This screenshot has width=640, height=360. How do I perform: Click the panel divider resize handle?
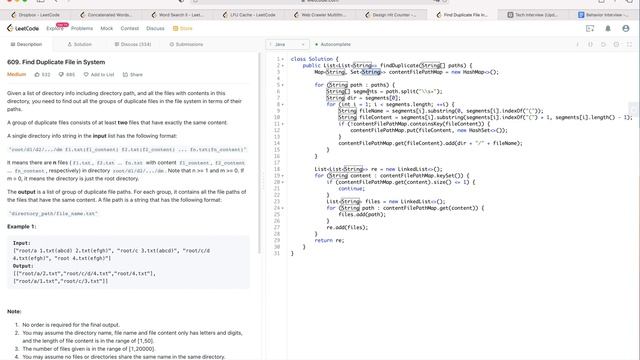[263, 182]
